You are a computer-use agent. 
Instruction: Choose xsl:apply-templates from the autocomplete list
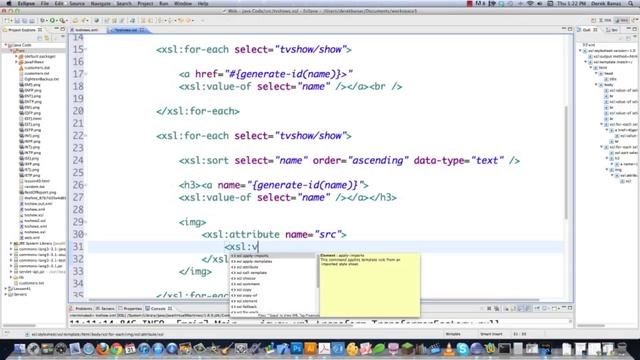273,261
